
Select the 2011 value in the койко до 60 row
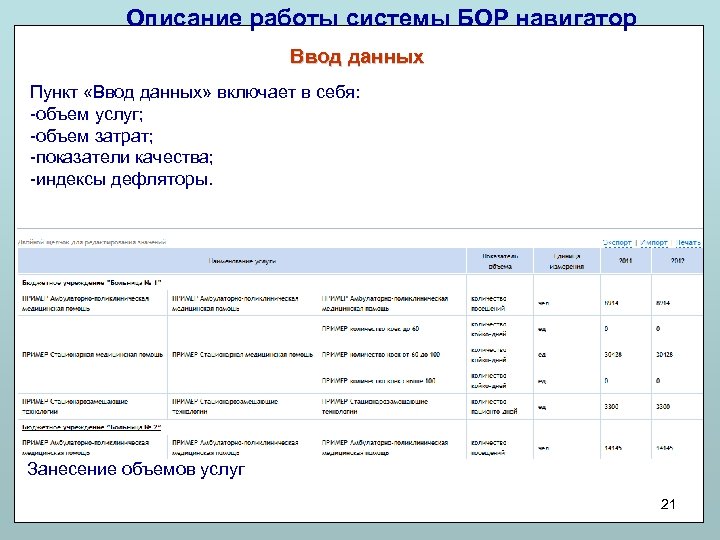click(607, 329)
